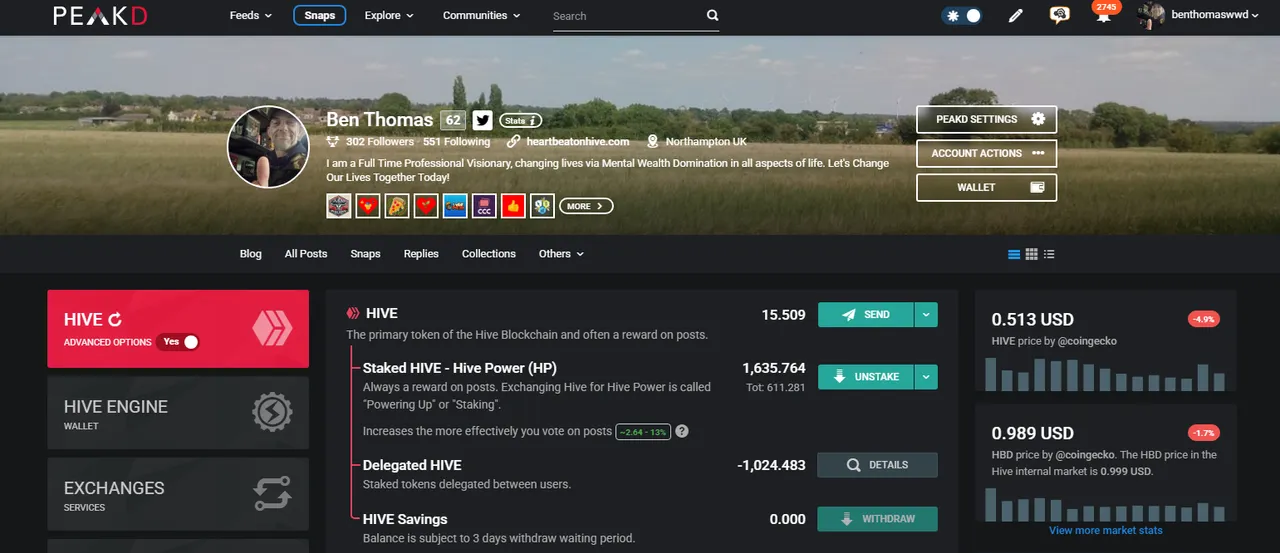This screenshot has height=553, width=1280.
Task: Click View more market stats link
Action: (x=1106, y=530)
